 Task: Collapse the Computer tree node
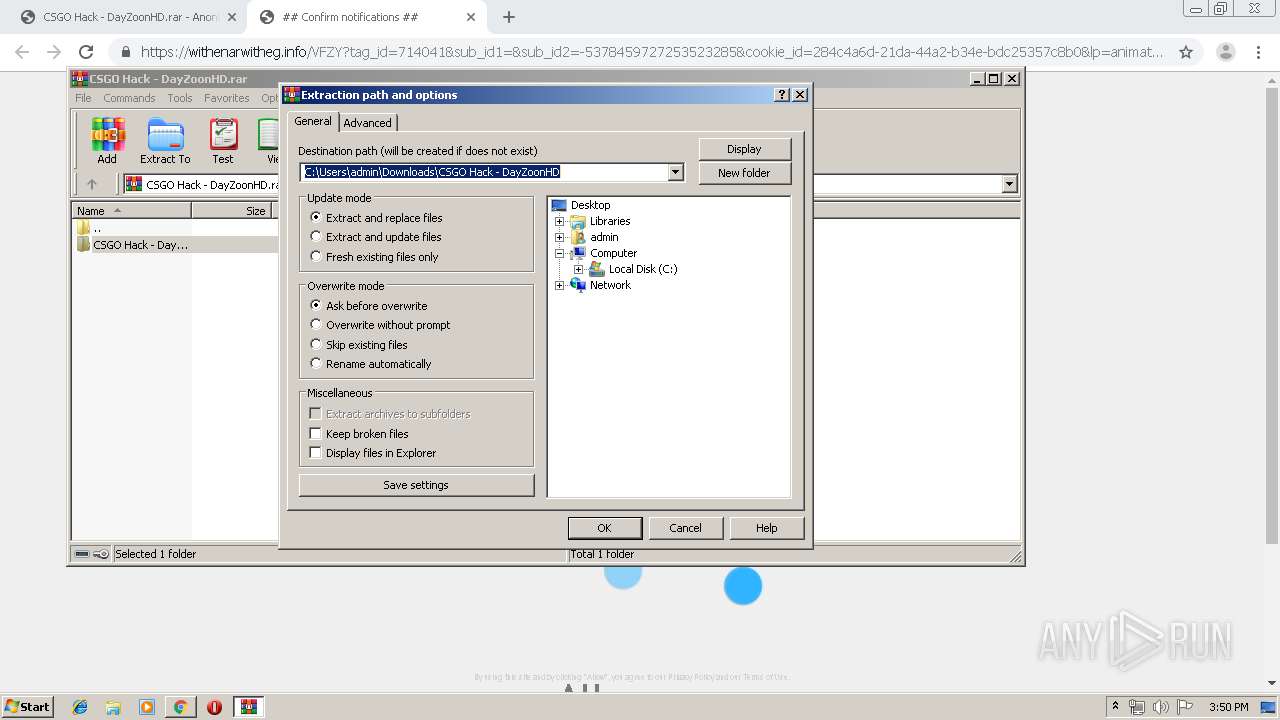[x=560, y=253]
